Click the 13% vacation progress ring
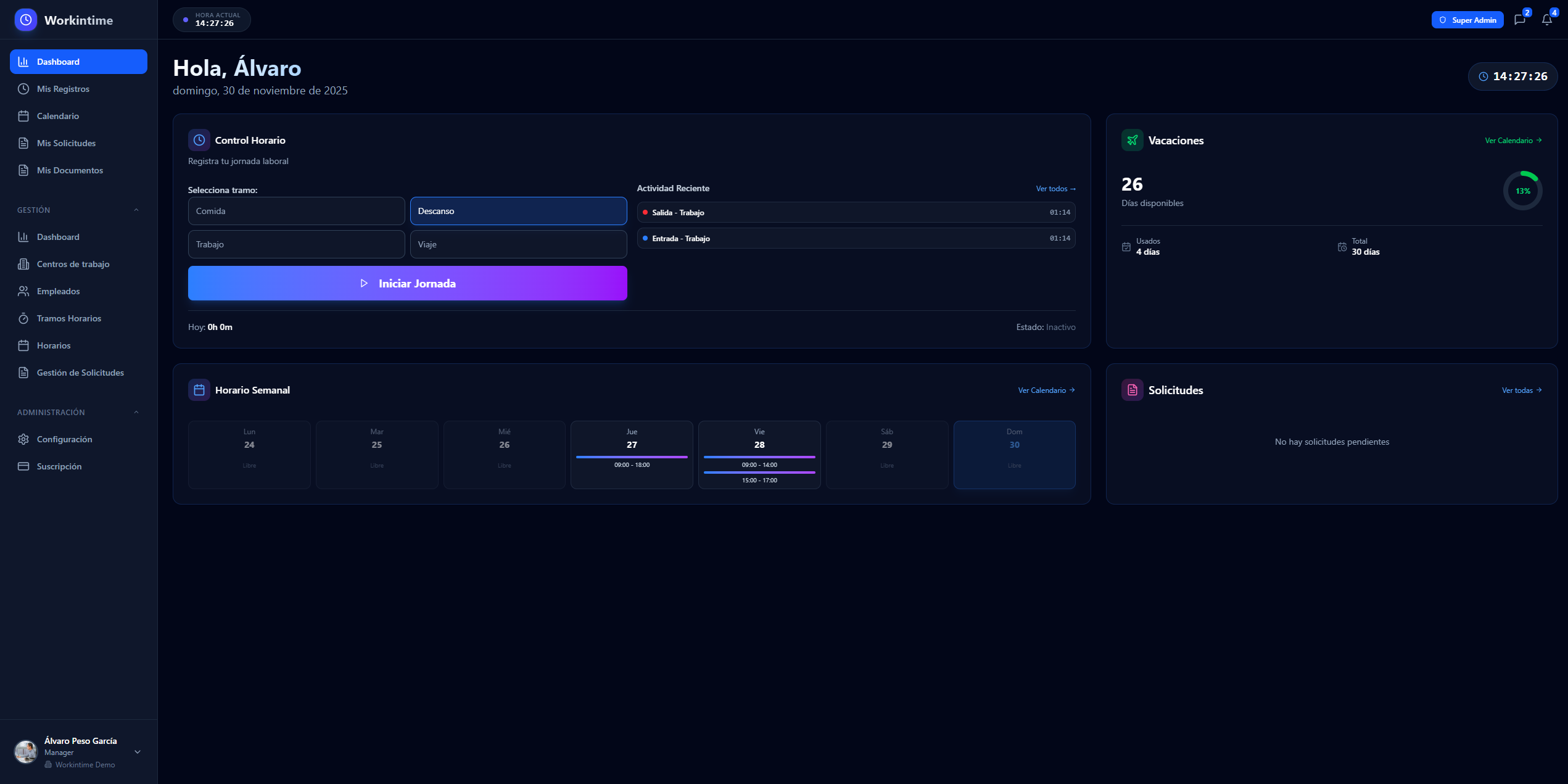This screenshot has height=784, width=1568. pyautogui.click(x=1522, y=190)
